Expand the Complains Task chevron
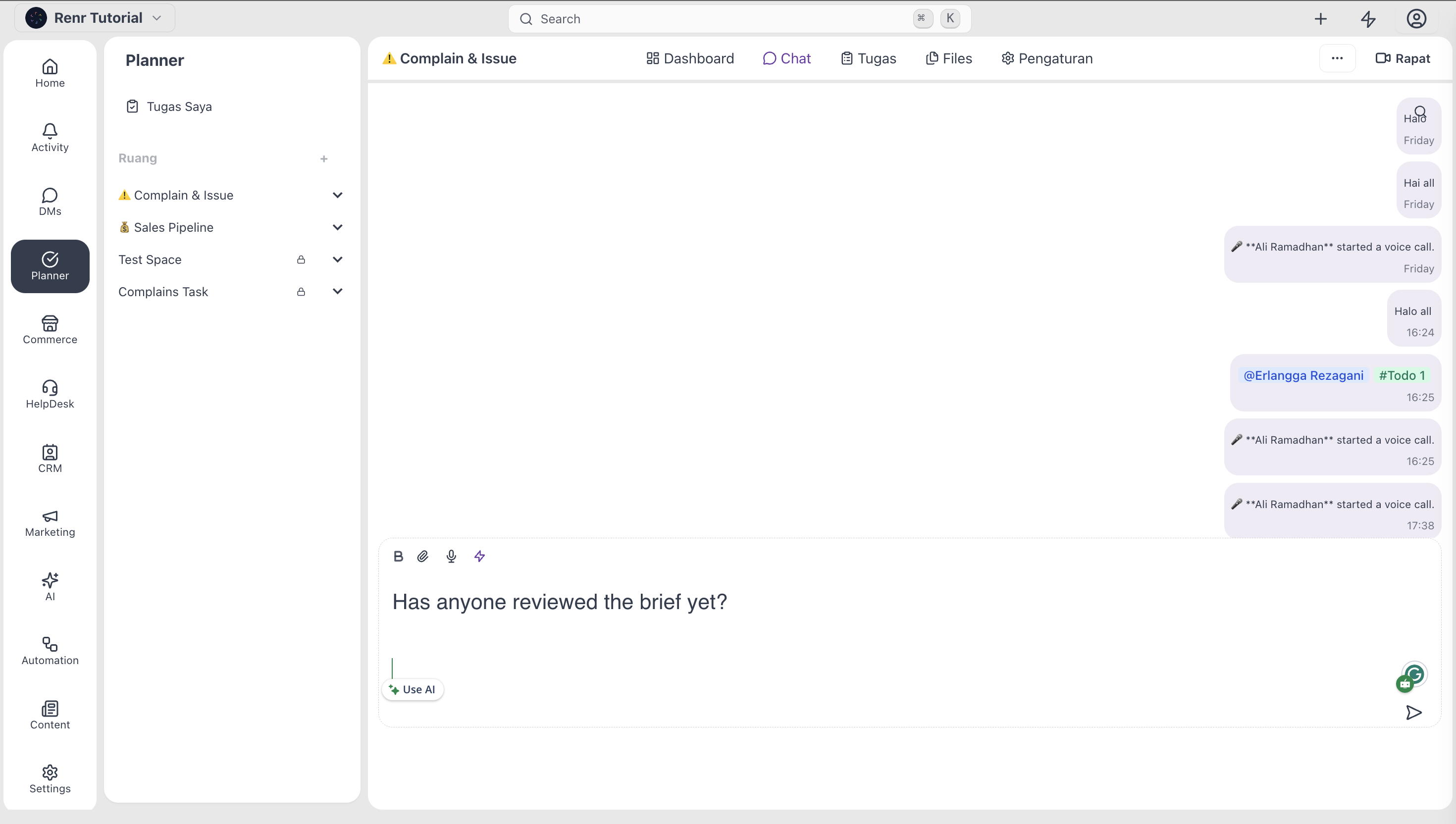The width and height of the screenshot is (1456, 824). 337,292
